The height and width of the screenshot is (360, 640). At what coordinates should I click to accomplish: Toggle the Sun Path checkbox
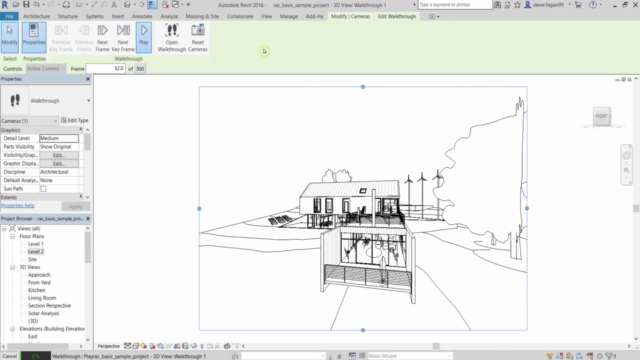43,189
